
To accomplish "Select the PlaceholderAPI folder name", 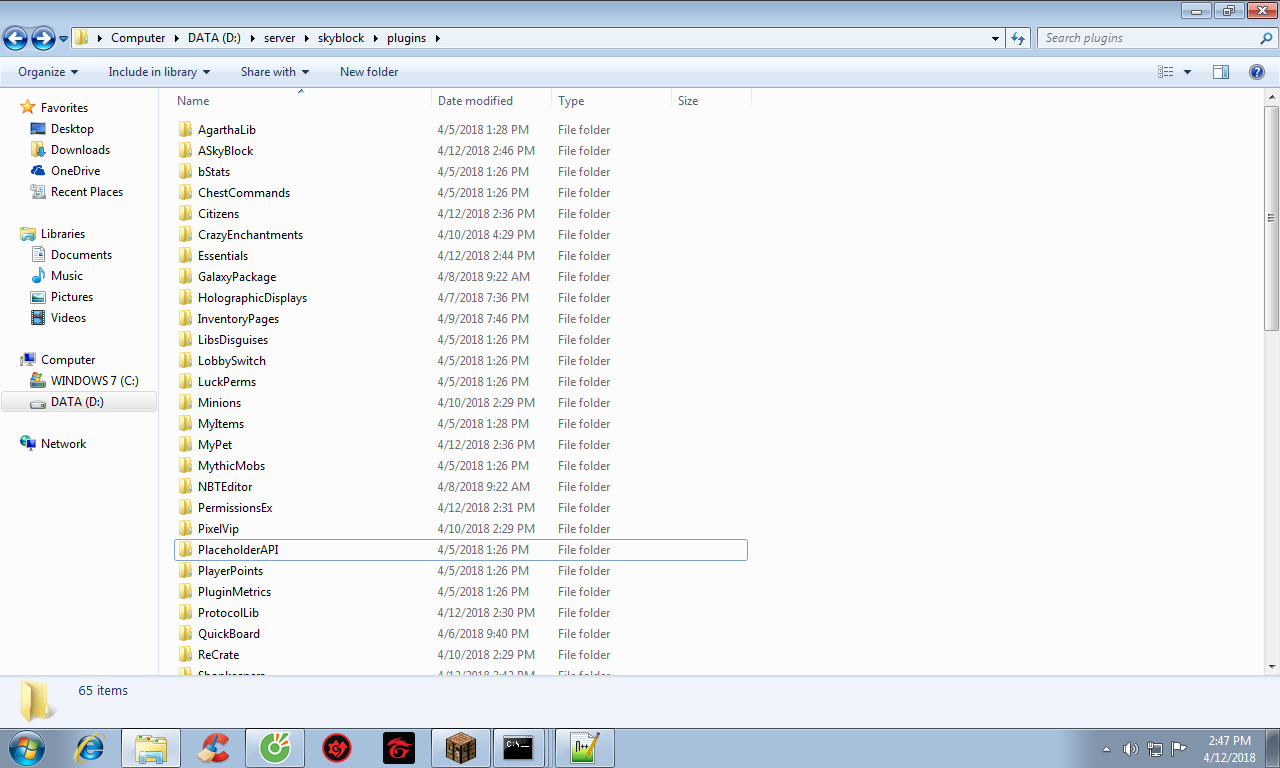I will [x=238, y=550].
